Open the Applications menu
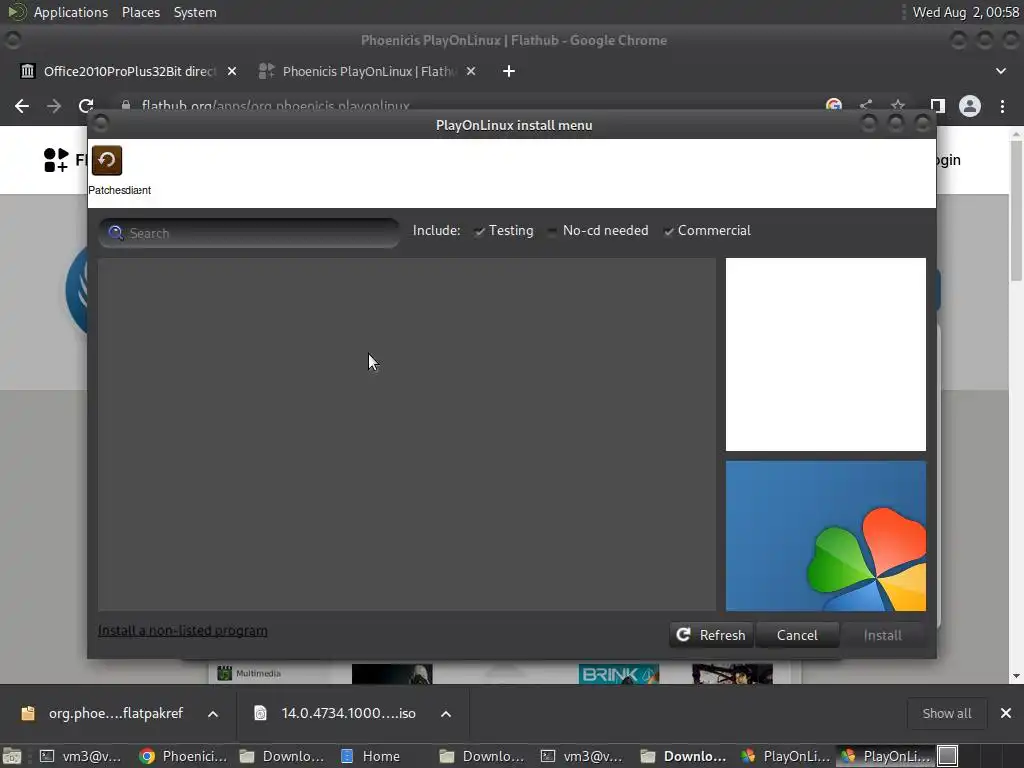This screenshot has height=768, width=1024. [71, 12]
